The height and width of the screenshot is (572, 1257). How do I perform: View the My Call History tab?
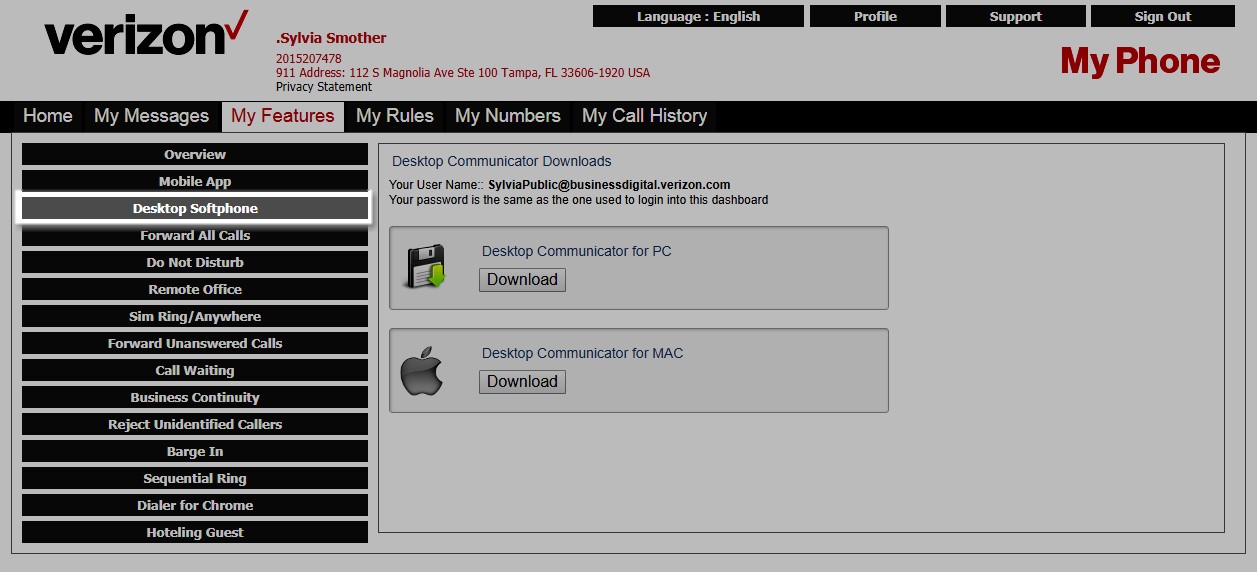tap(645, 116)
